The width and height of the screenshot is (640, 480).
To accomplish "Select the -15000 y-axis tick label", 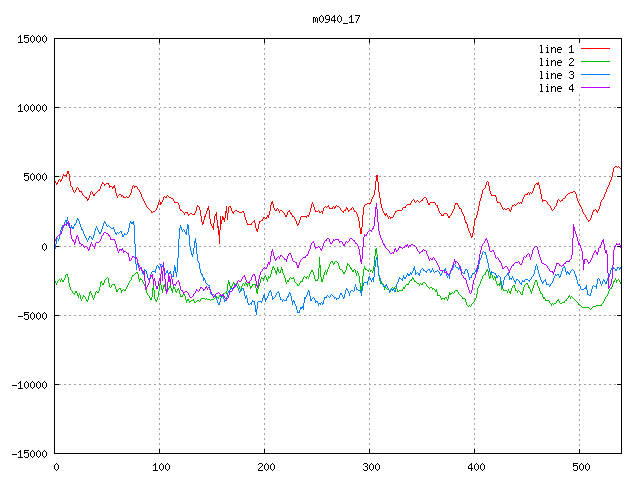I will [29, 453].
